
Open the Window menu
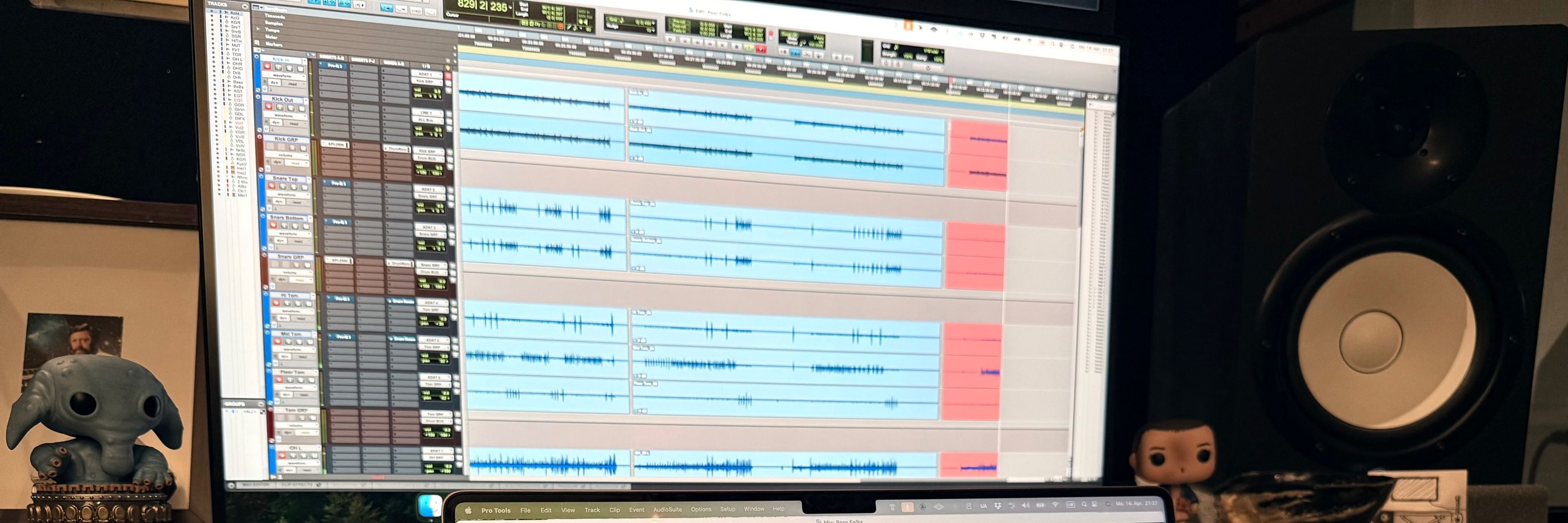tap(754, 509)
